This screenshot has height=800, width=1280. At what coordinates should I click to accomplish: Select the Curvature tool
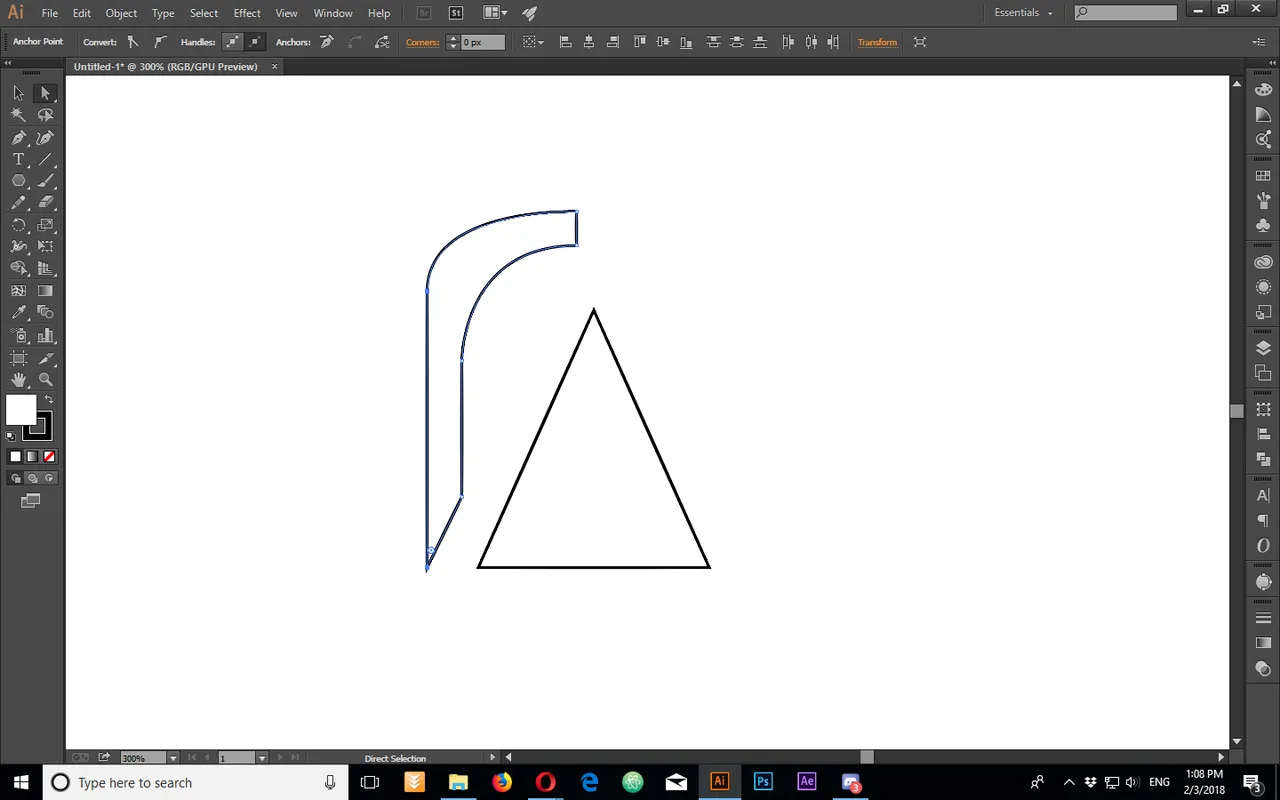tap(45, 138)
